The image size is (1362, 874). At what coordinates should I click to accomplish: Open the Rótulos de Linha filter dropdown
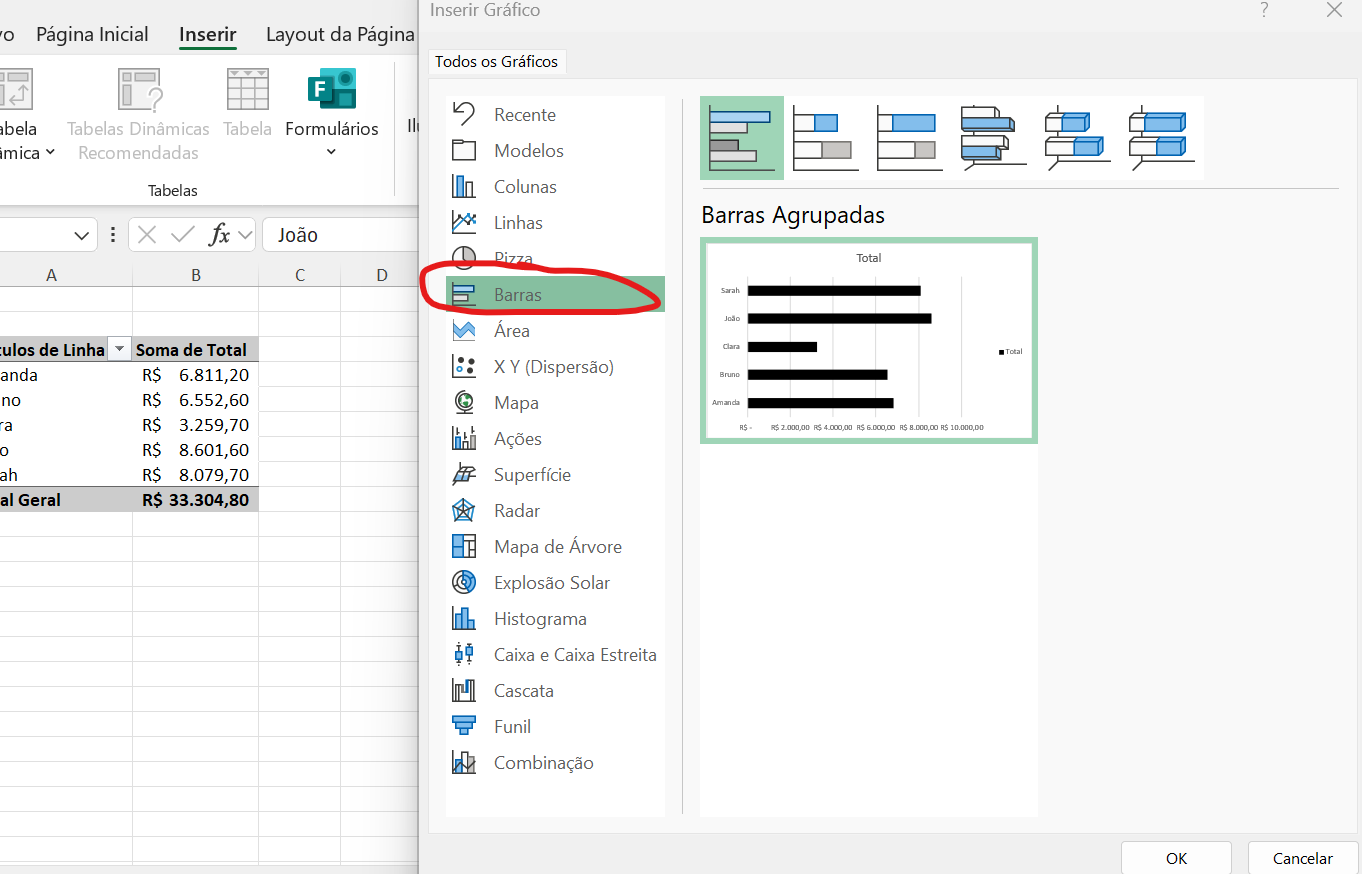(119, 349)
